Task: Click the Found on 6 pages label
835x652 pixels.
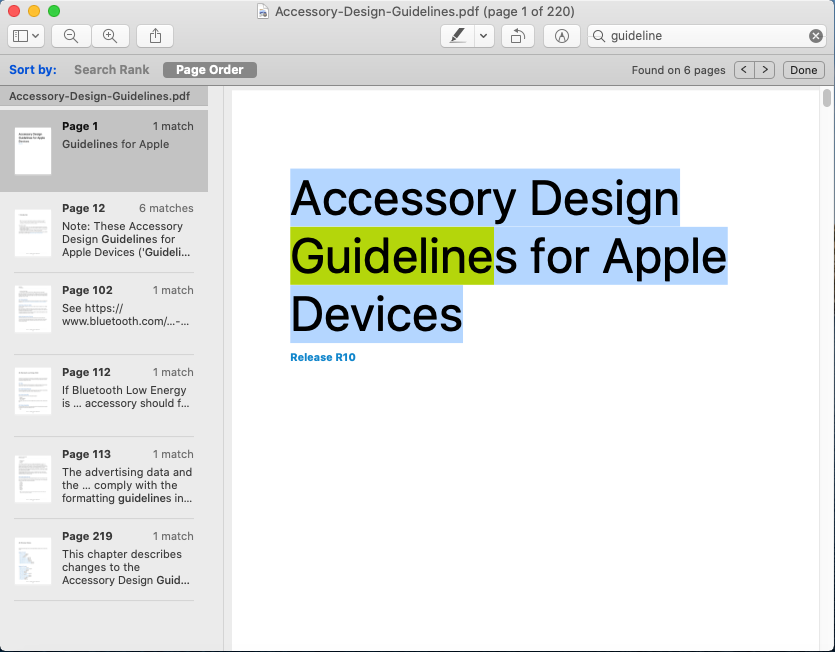Action: [x=678, y=70]
